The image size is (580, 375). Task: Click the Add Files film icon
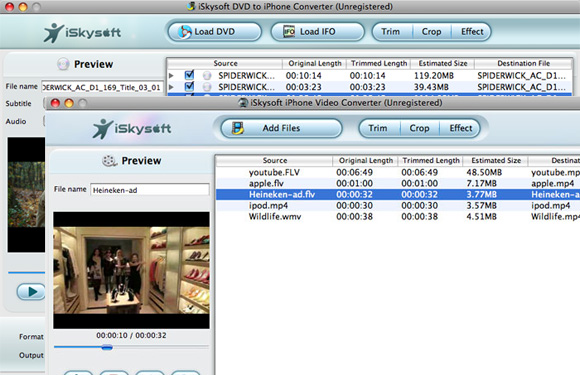[238, 128]
